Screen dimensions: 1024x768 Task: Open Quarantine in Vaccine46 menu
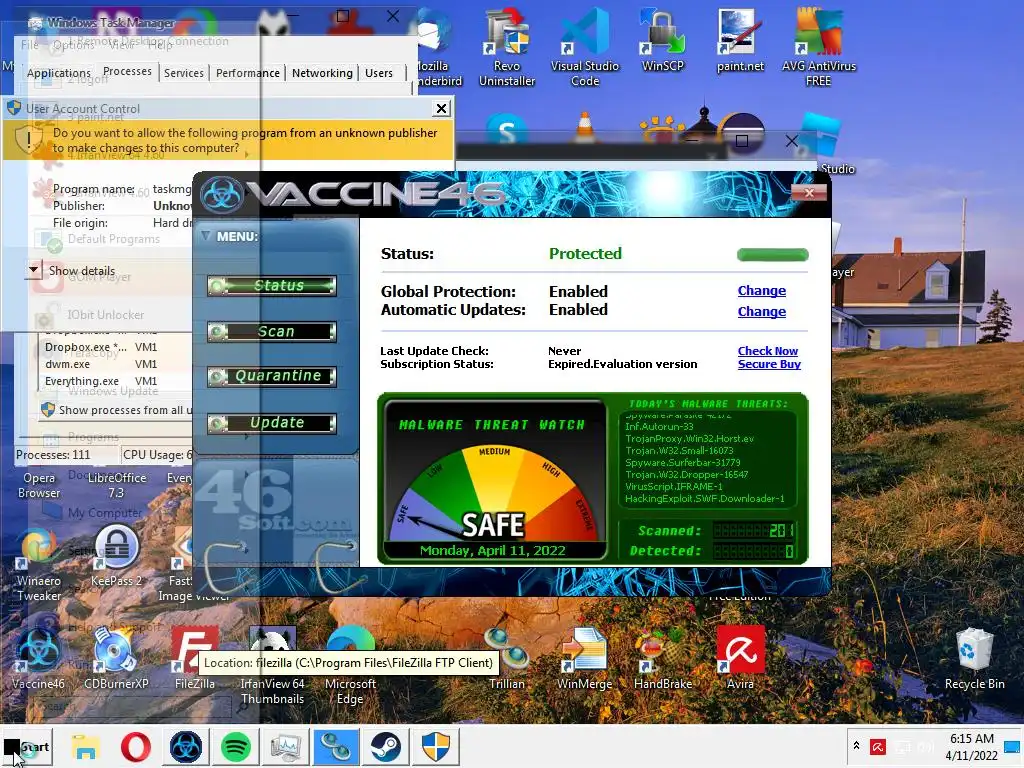click(x=272, y=377)
